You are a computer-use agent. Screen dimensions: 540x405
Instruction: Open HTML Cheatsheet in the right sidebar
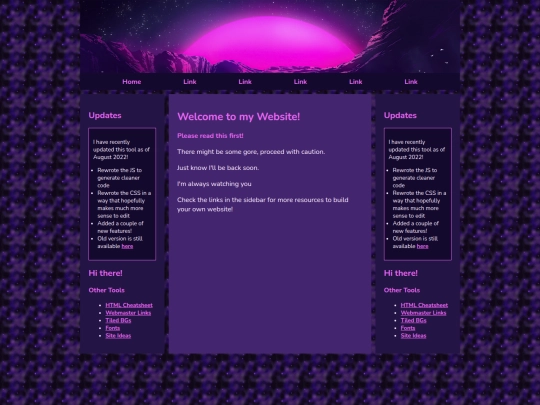(x=424, y=305)
